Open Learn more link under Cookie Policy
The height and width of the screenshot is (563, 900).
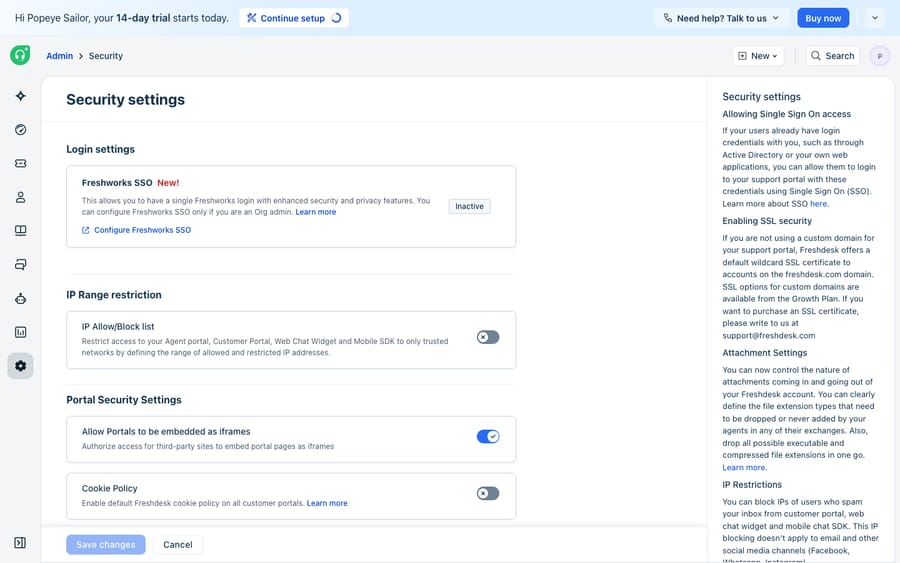click(x=327, y=503)
